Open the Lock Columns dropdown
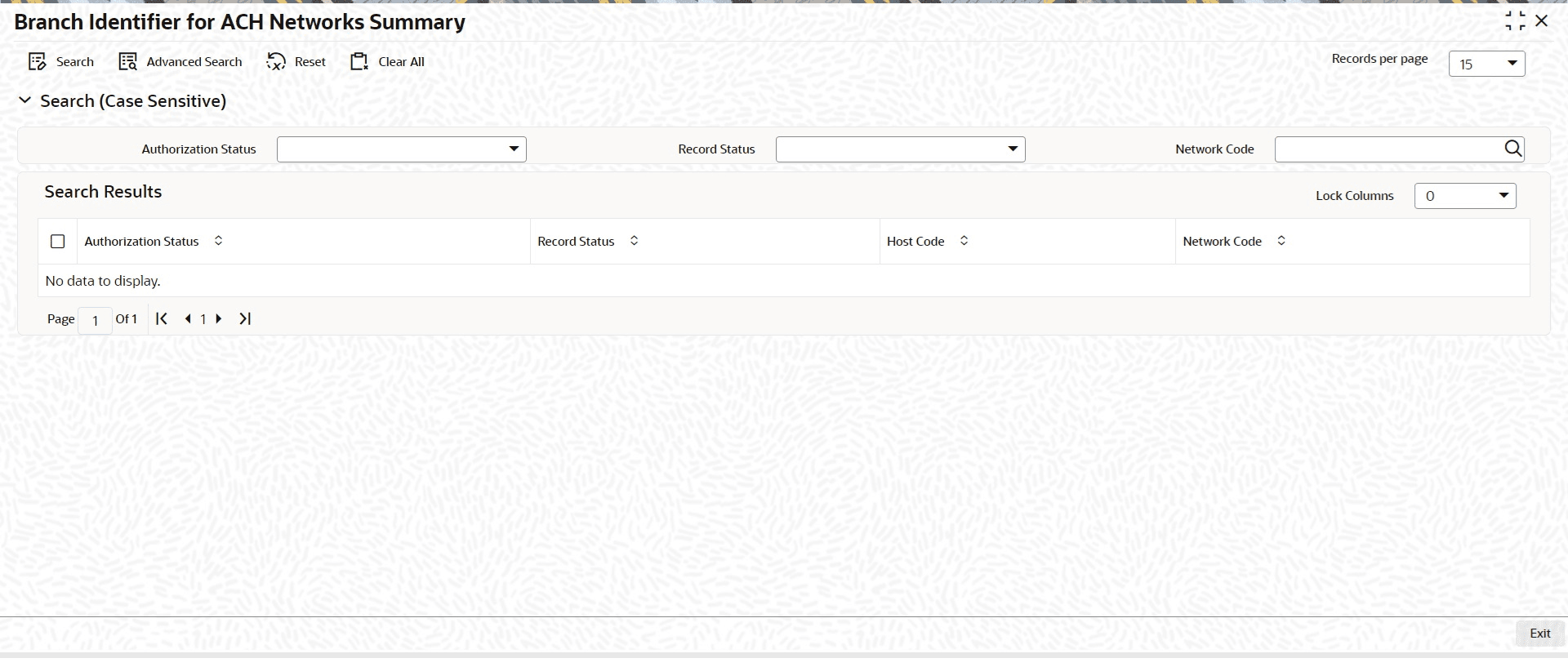 point(1465,196)
